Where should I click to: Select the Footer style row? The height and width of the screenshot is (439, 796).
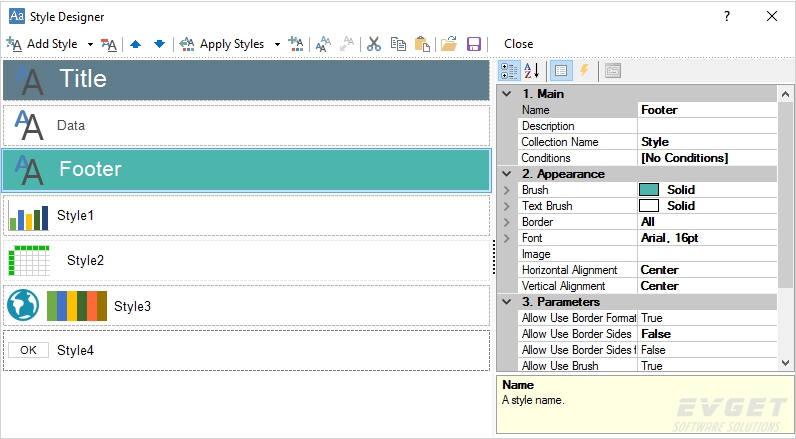(x=246, y=170)
